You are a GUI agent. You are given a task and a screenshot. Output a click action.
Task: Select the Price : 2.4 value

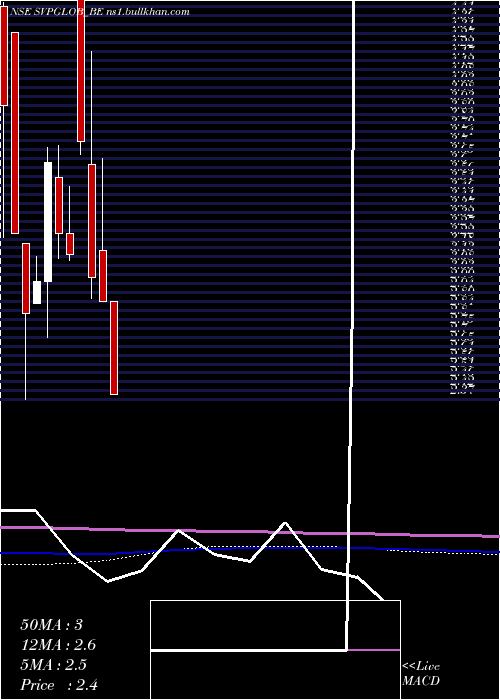[x=59, y=685]
